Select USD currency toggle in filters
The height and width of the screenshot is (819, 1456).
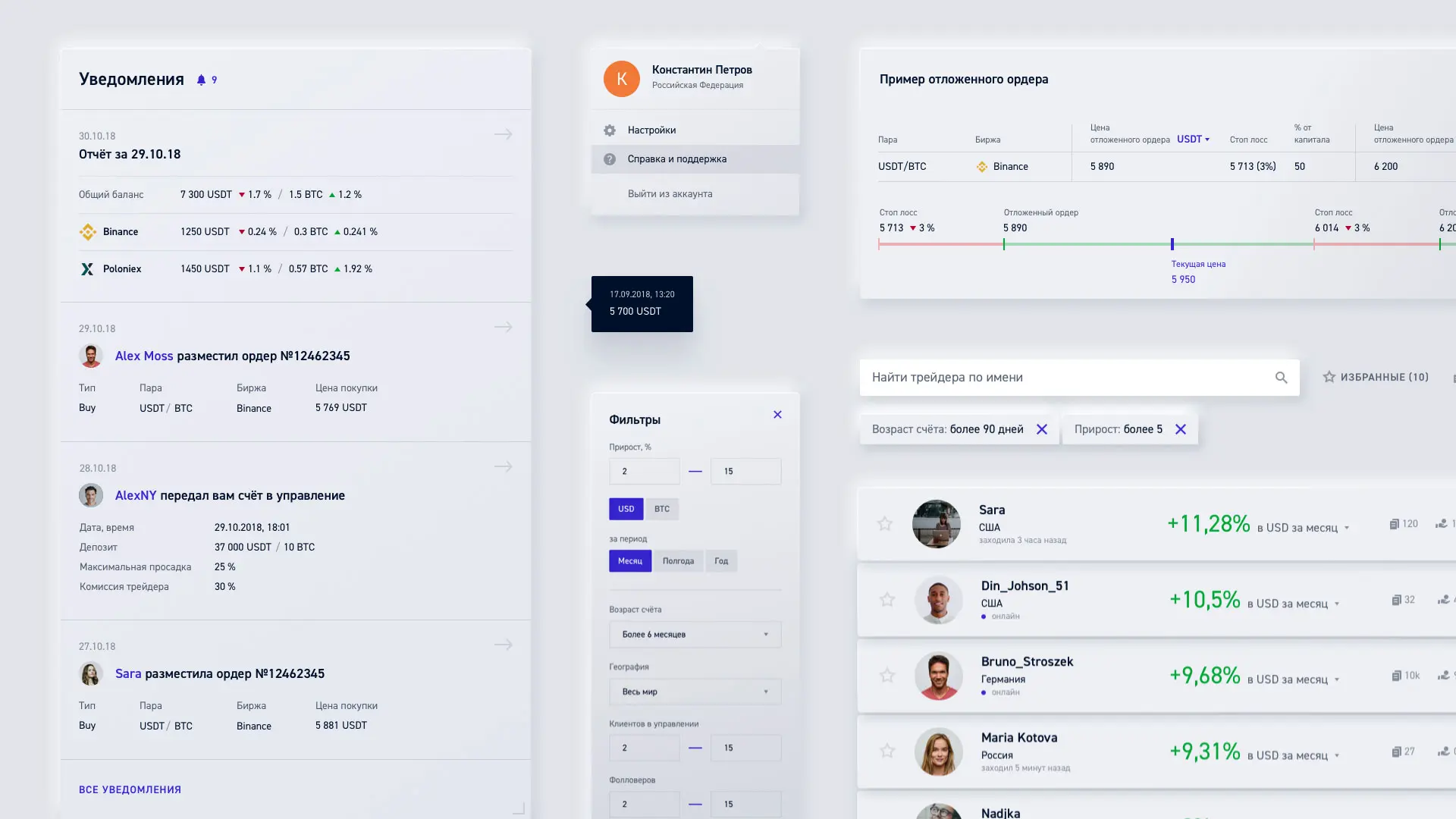click(626, 509)
